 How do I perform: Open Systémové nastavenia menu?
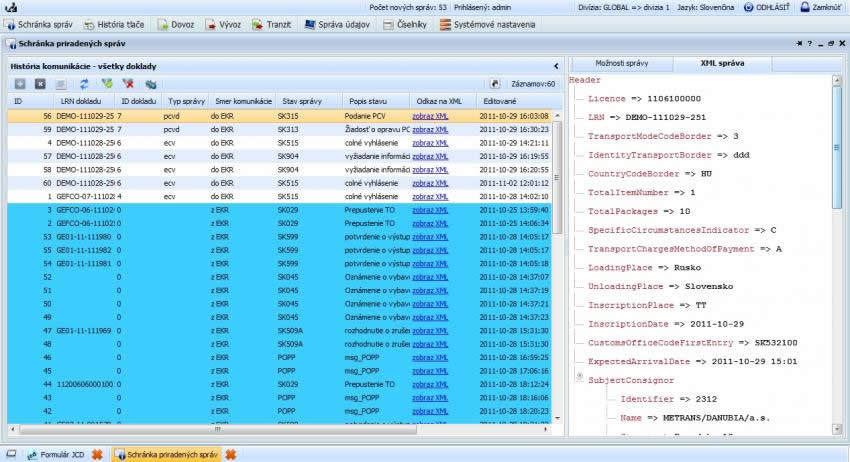coord(487,25)
